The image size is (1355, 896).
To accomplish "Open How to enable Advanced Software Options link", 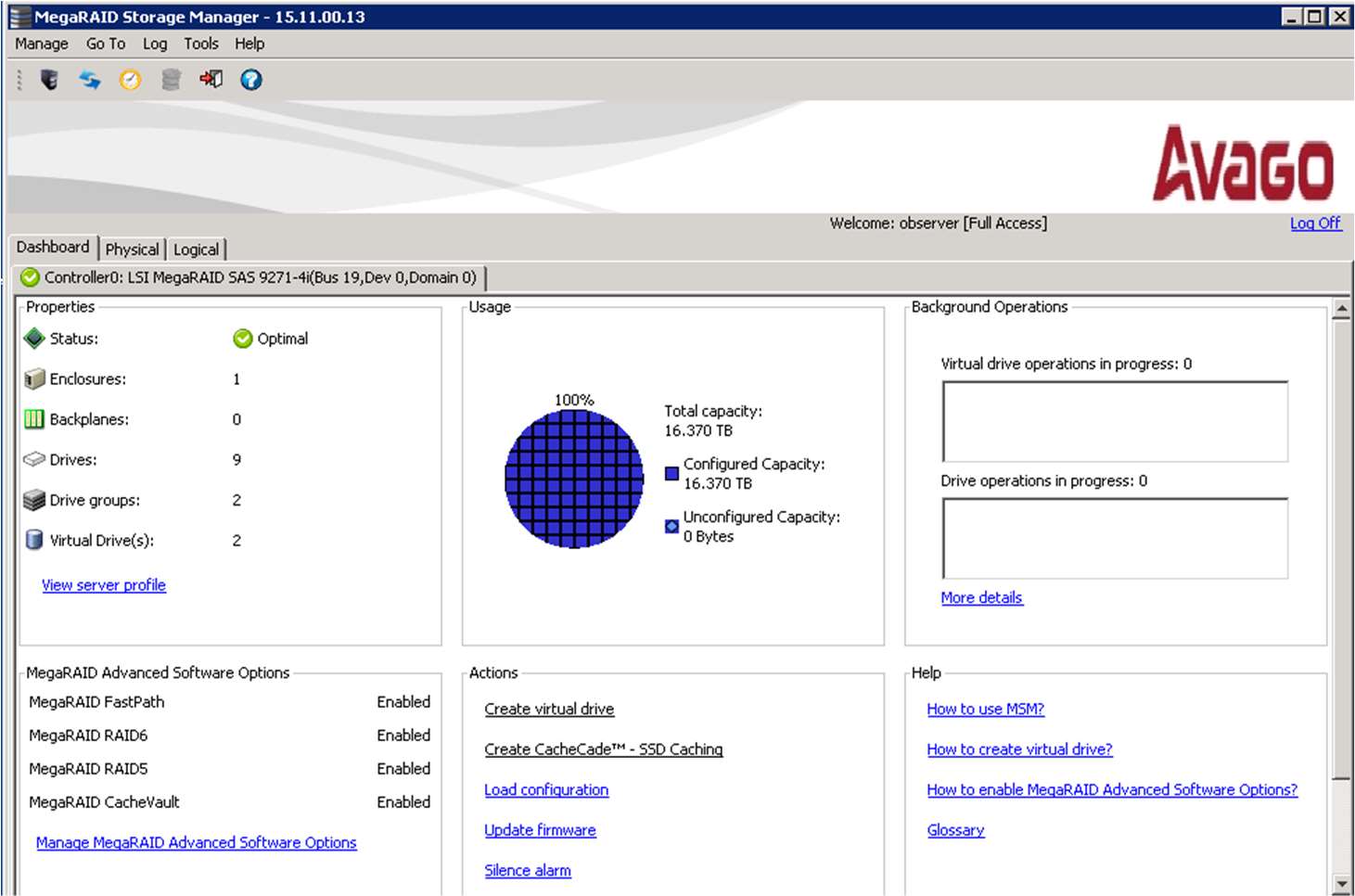I will pyautogui.click(x=1112, y=789).
